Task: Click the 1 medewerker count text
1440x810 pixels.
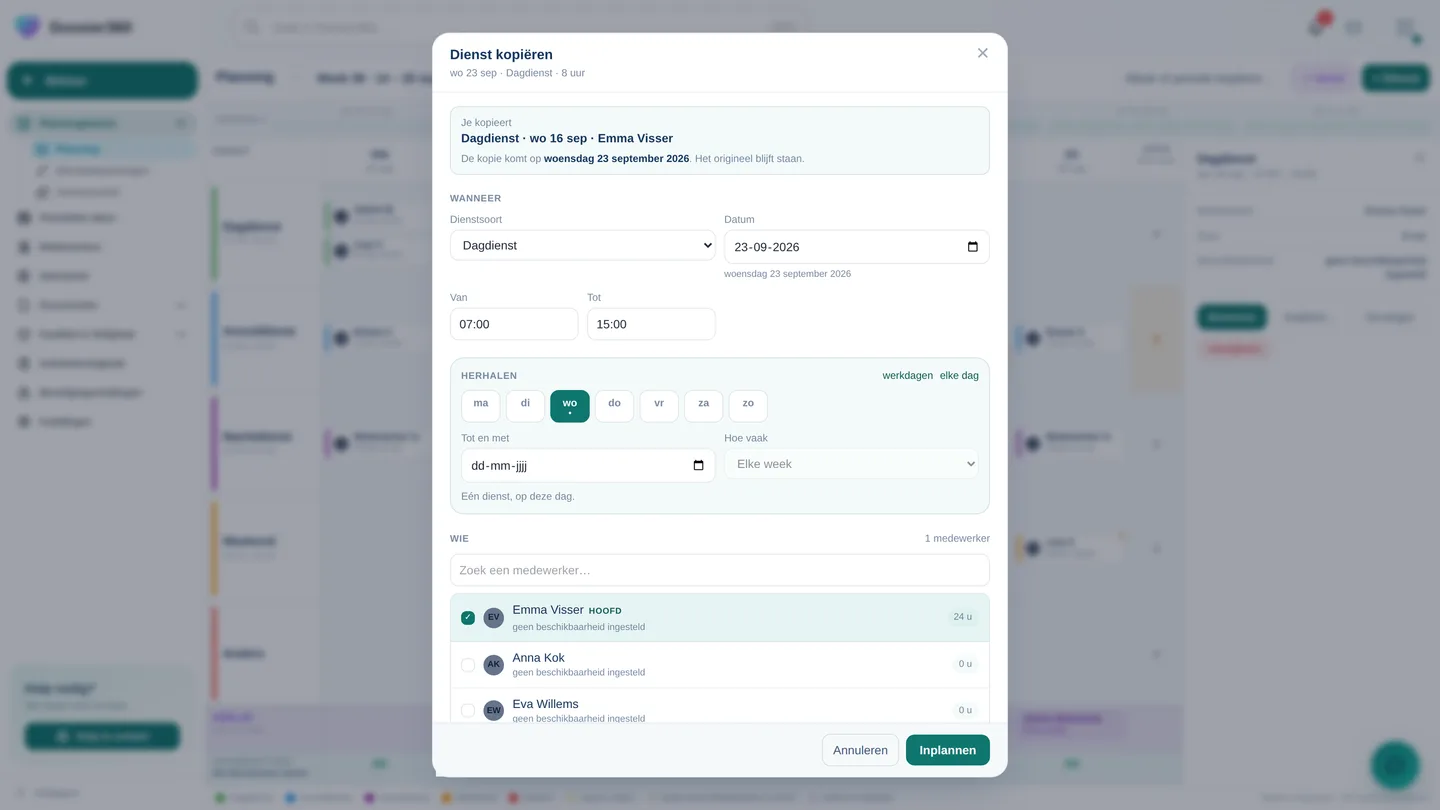Action: [957, 538]
